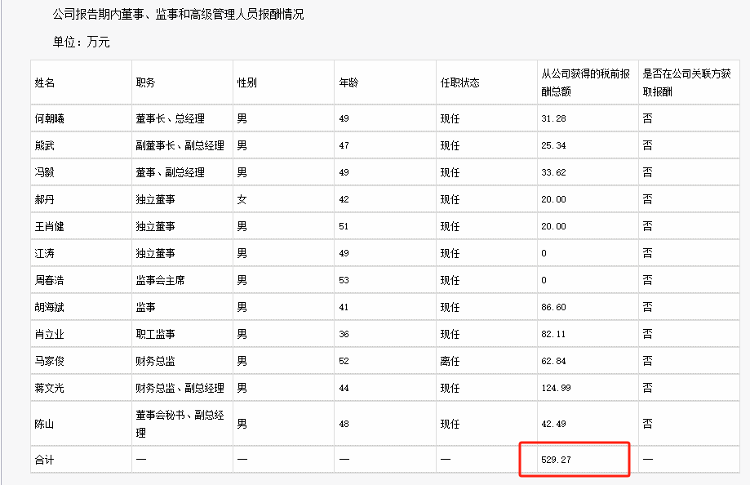
Task: Click the 是否在公司关联方获取报酬 header
Action: pyautogui.click(x=687, y=82)
